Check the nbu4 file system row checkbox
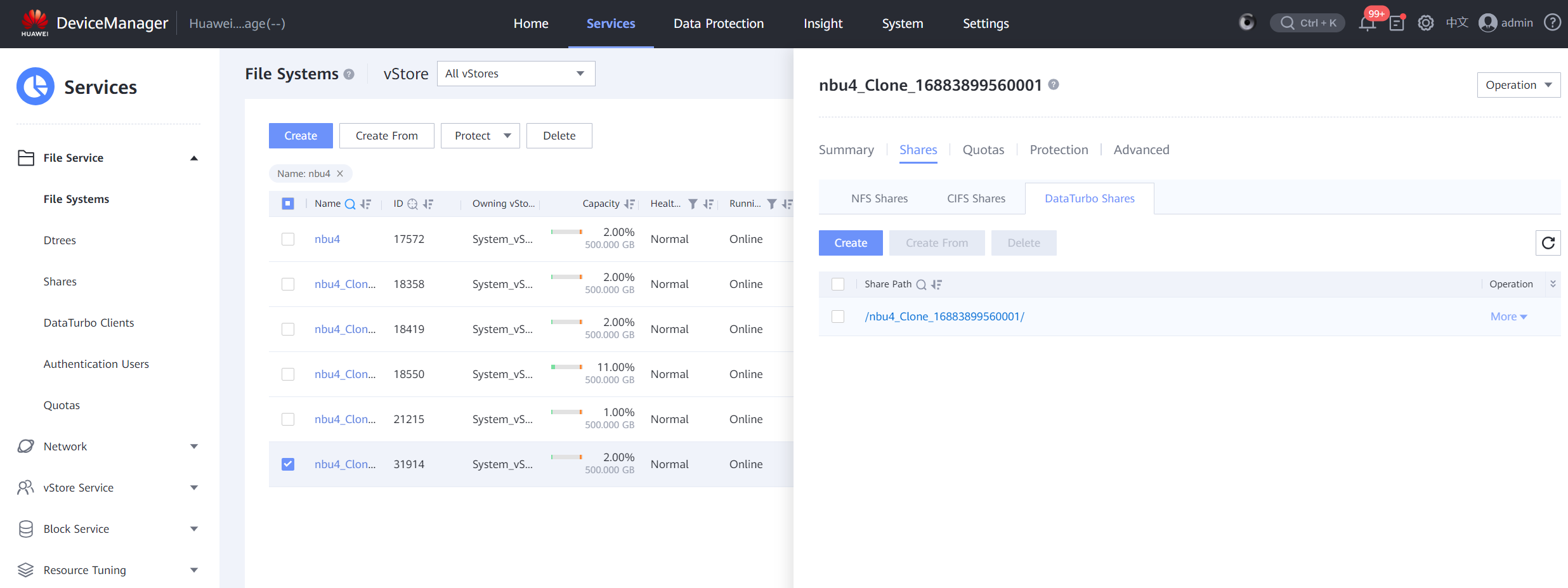 [x=288, y=239]
